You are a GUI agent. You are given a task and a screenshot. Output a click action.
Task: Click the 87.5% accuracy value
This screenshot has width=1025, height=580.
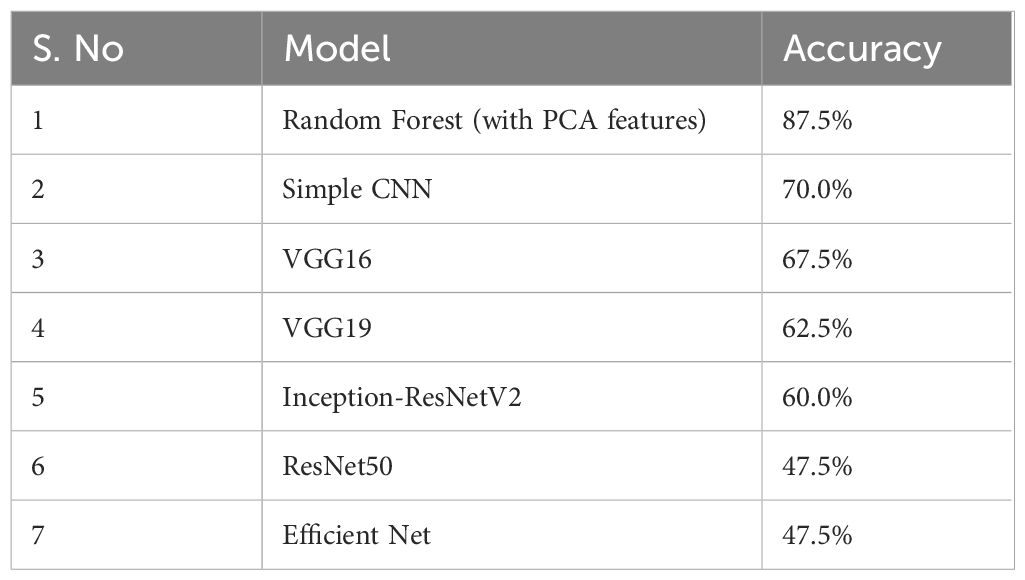[817, 120]
